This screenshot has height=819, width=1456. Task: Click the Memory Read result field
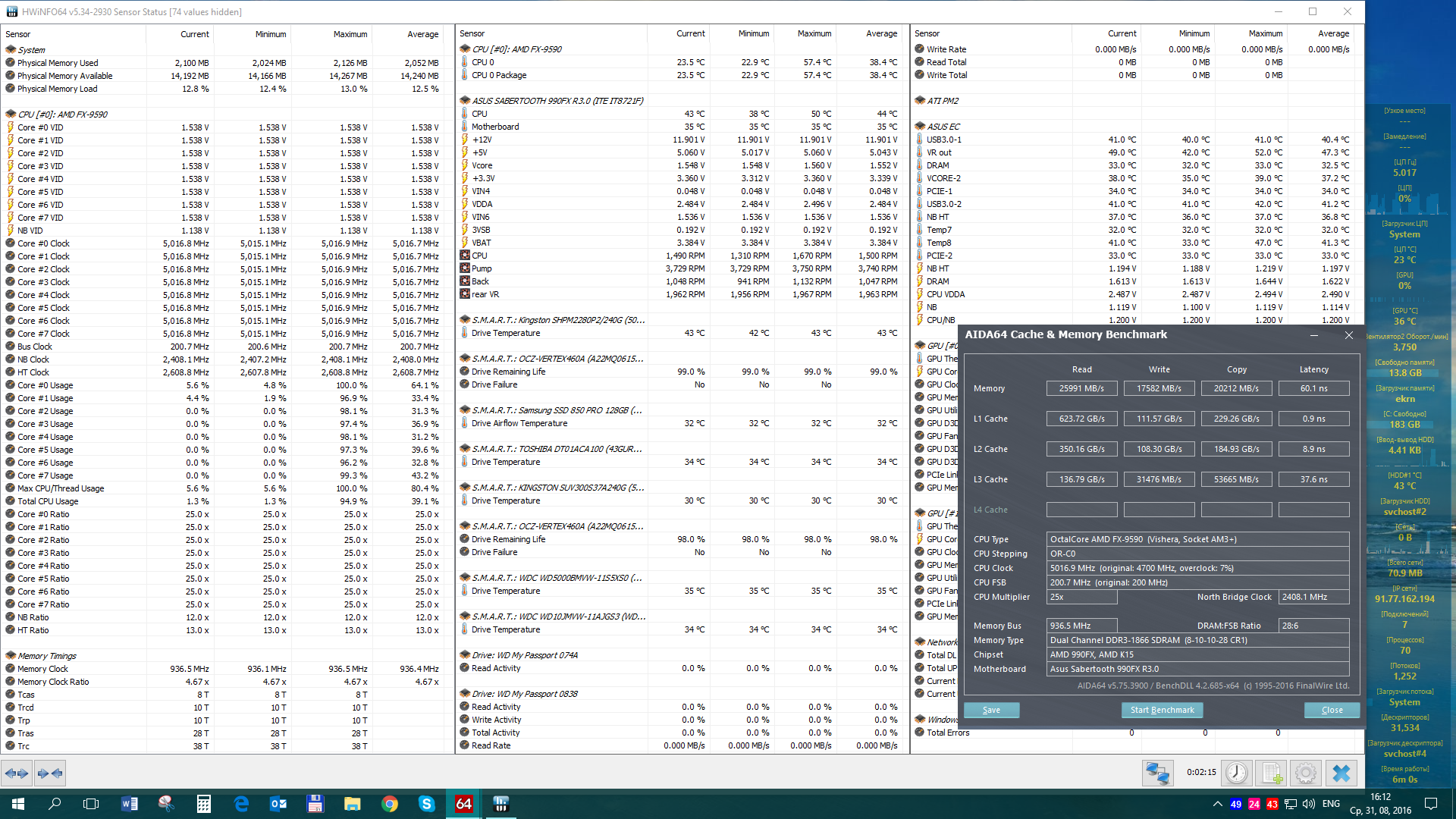point(1081,388)
